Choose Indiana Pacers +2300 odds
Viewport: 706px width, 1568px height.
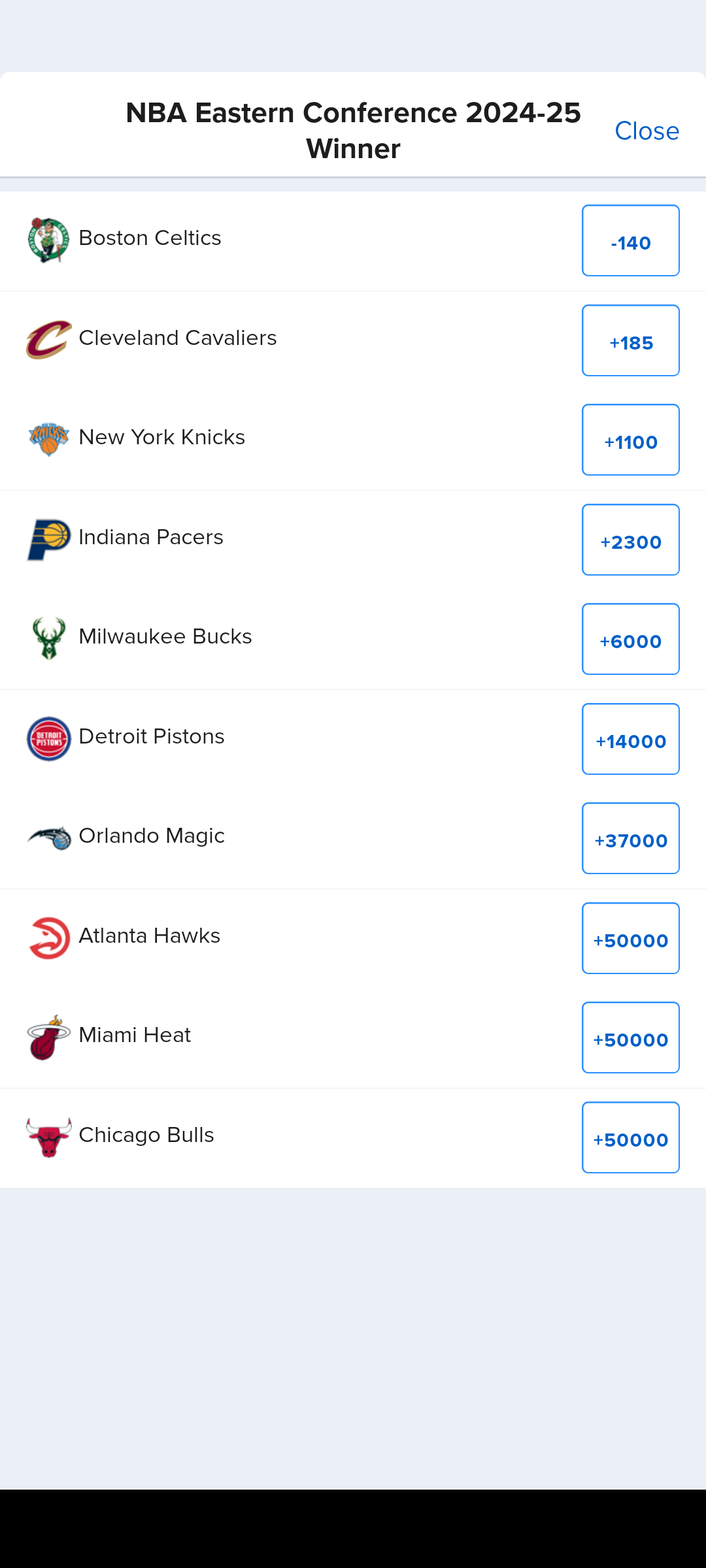coord(630,540)
